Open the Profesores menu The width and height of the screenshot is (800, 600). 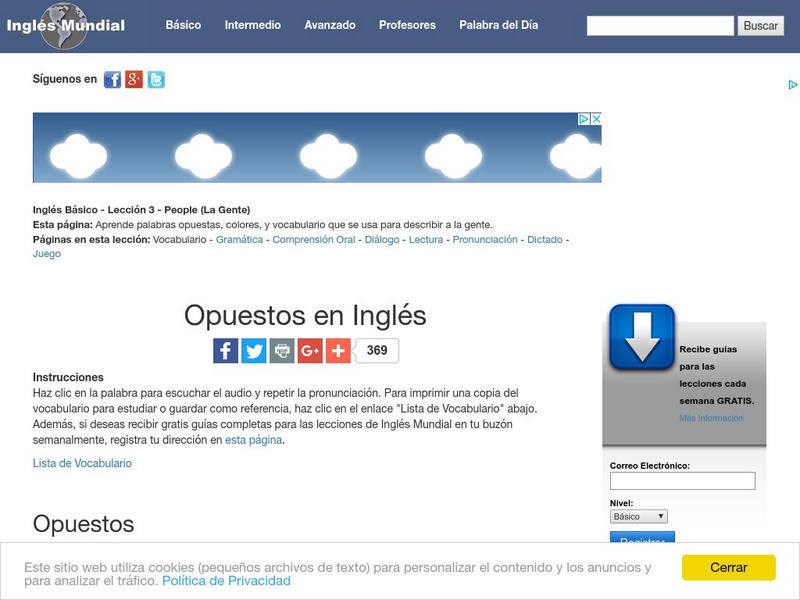(x=407, y=25)
